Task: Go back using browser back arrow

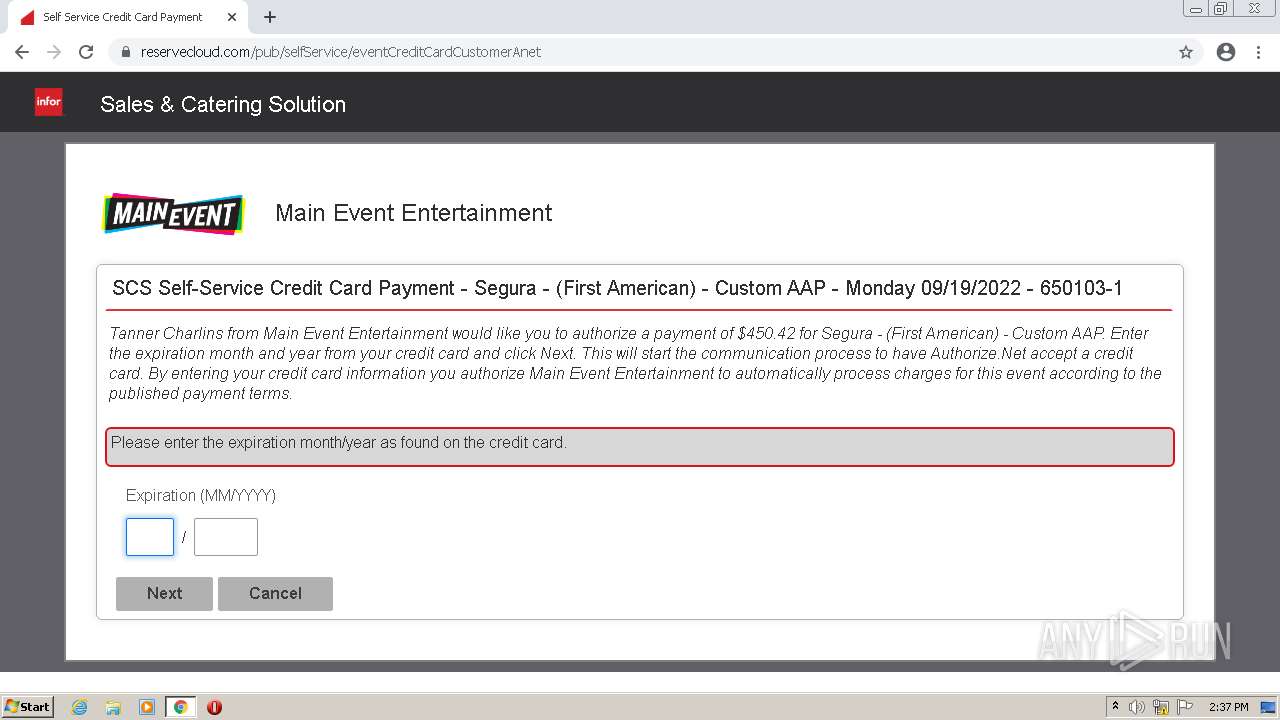Action: pos(22,52)
